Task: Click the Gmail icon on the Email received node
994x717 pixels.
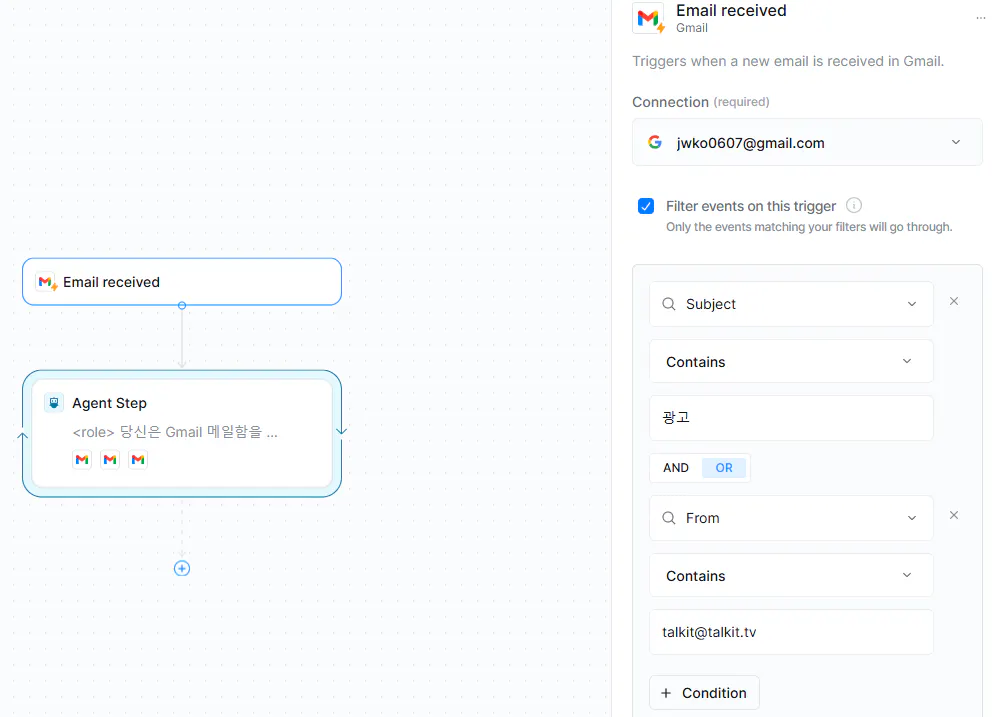Action: [43, 282]
